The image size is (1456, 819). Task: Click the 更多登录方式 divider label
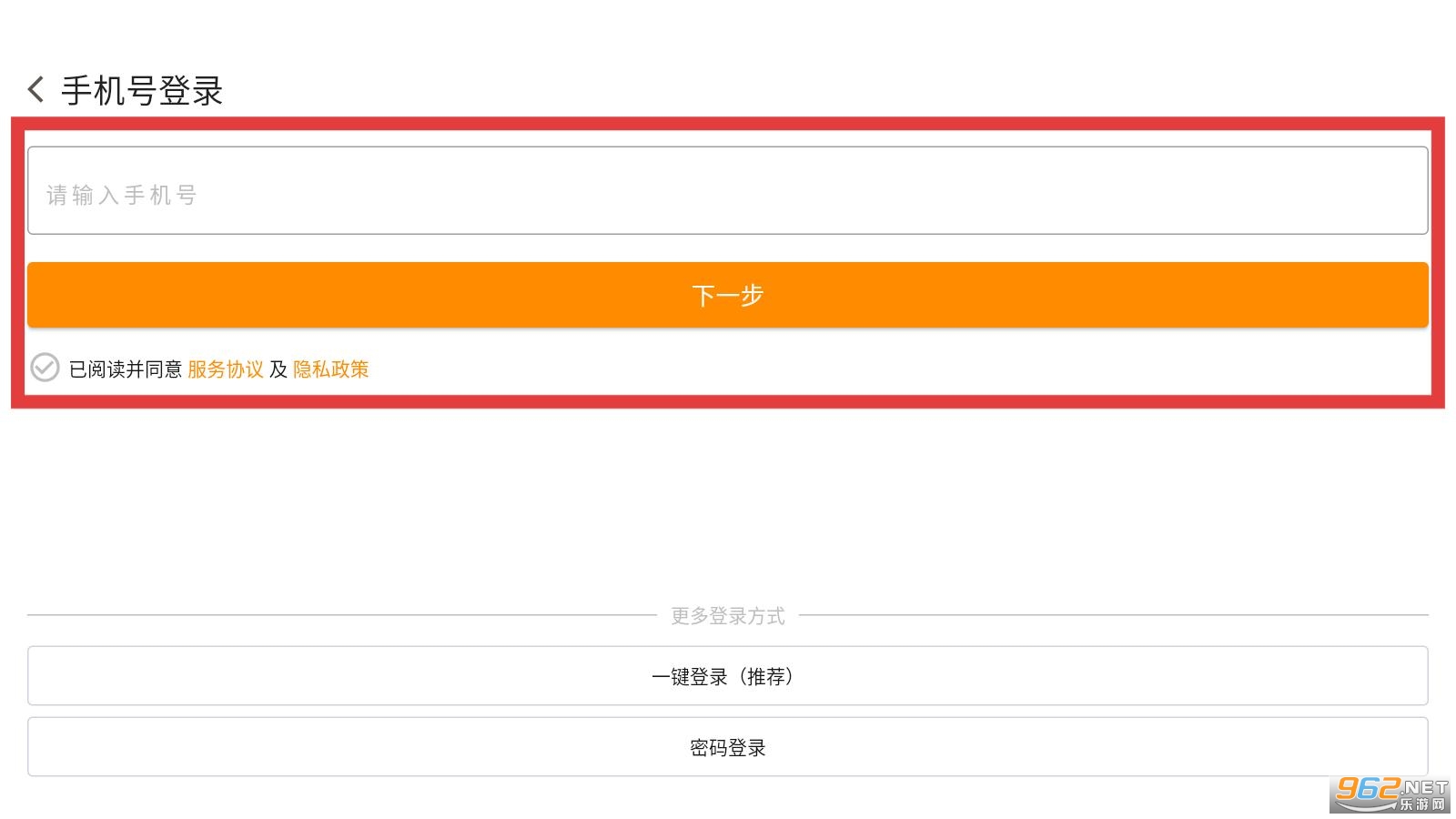coord(727,616)
